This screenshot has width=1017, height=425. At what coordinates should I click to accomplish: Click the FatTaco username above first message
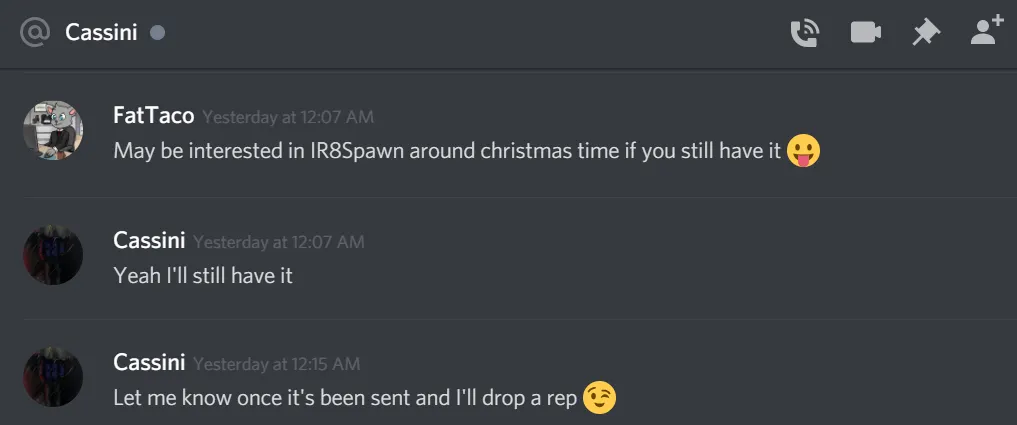154,116
